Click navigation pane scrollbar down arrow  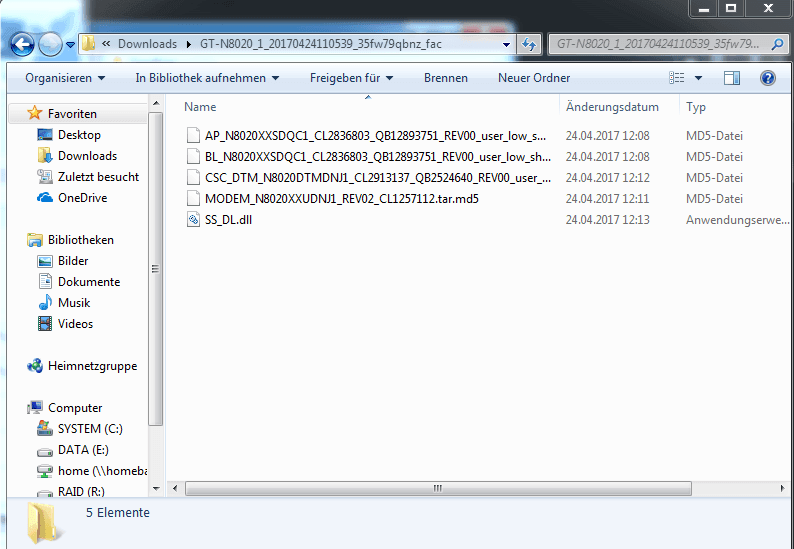click(156, 489)
